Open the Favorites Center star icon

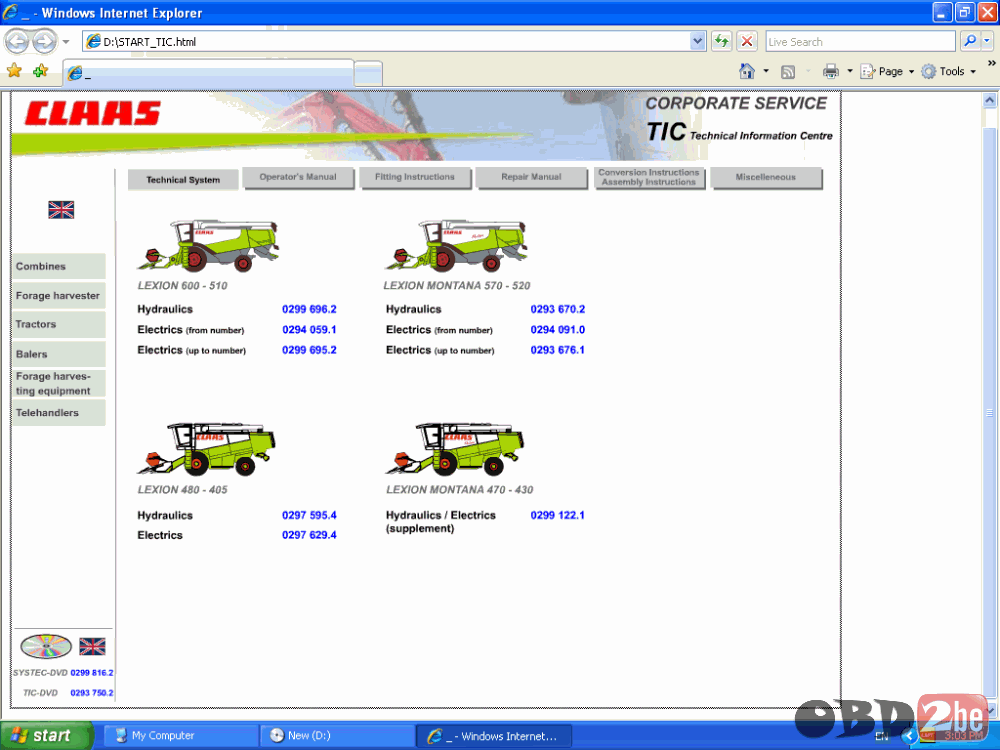15,71
